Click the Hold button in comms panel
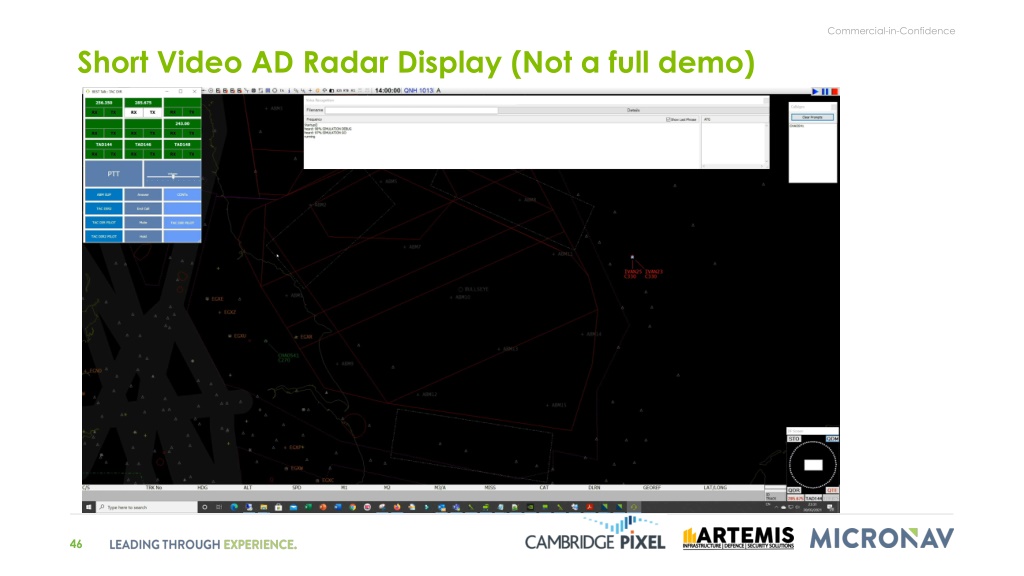 coord(143,236)
